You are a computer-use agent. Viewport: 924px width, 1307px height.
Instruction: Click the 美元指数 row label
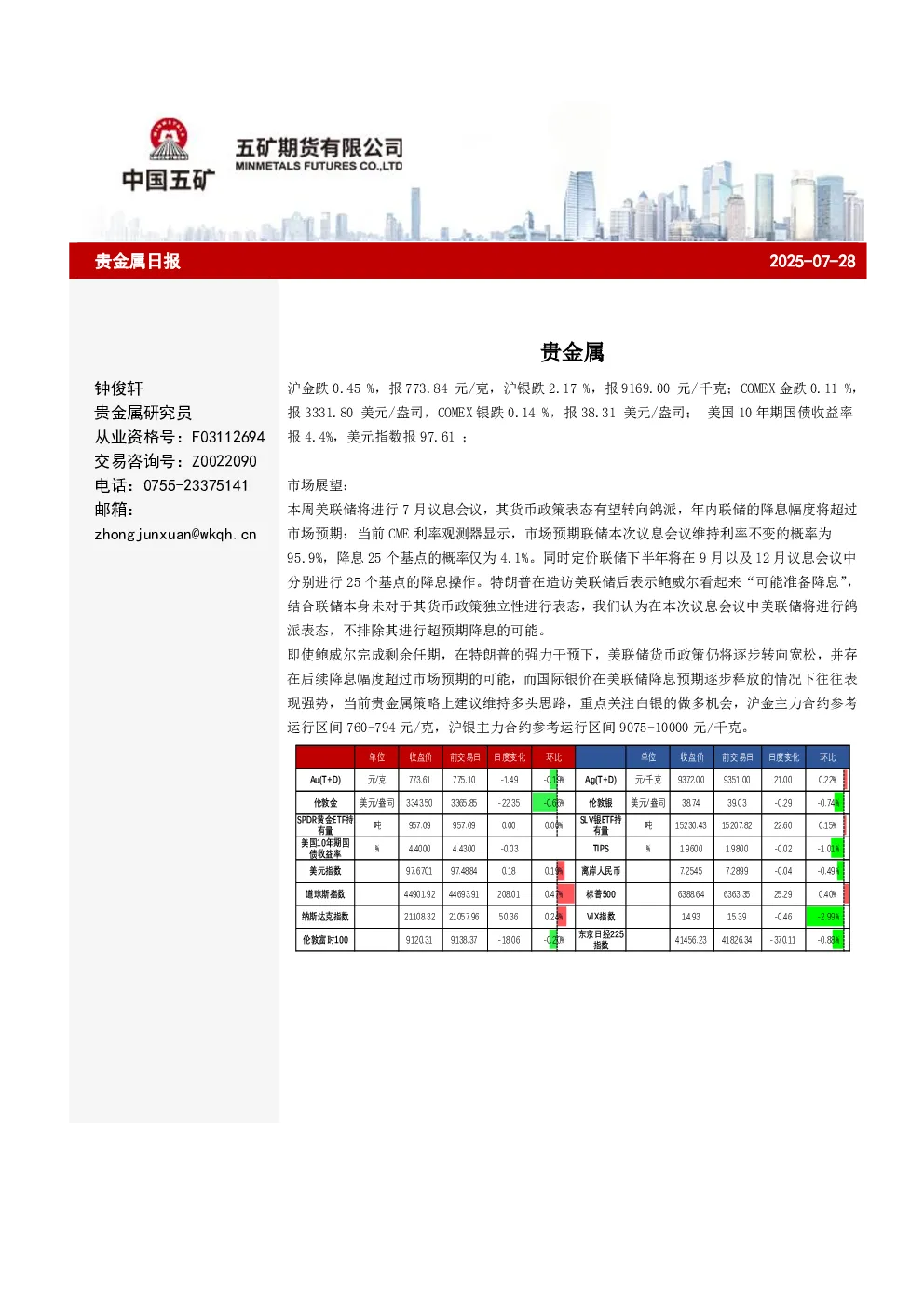coord(325,871)
